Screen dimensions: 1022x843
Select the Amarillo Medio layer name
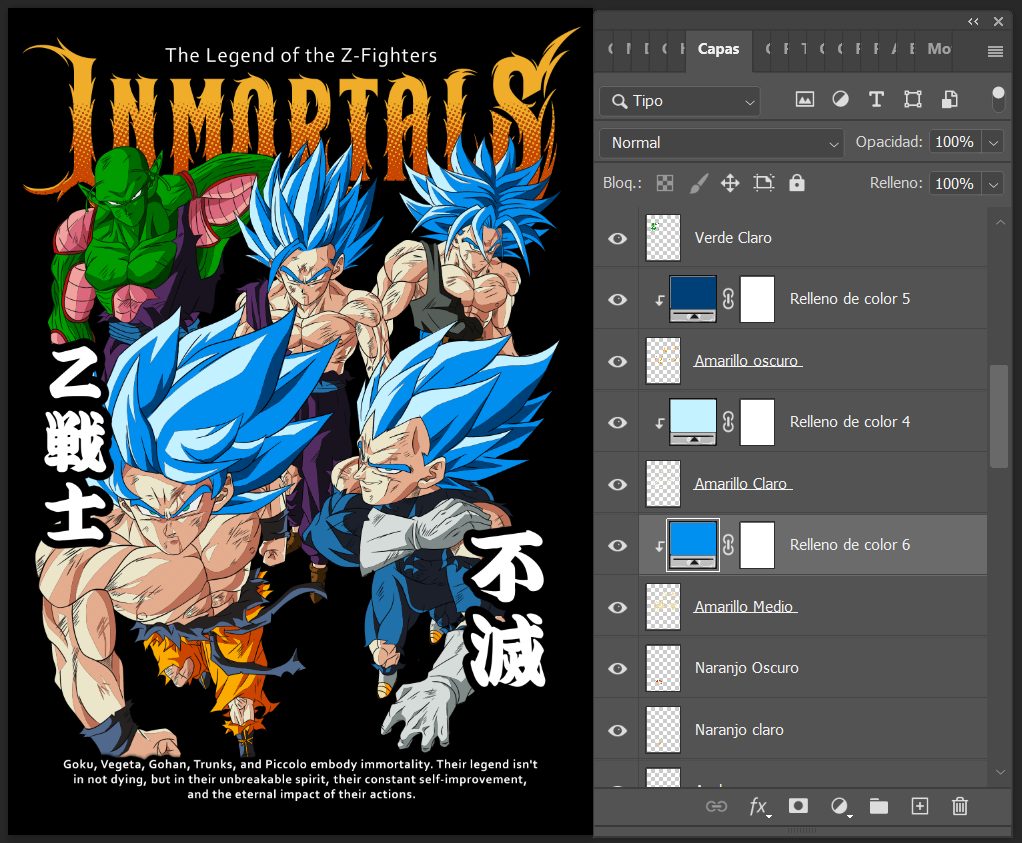point(744,606)
